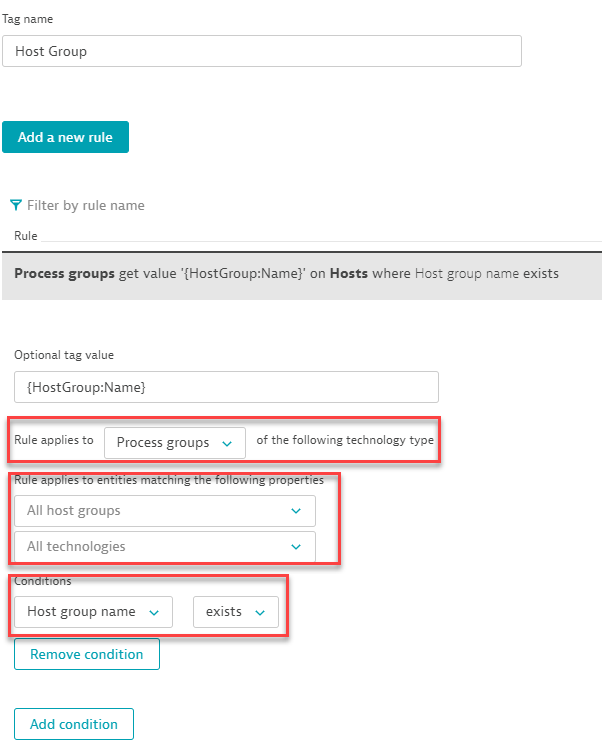The image size is (602, 747).
Task: Click into the Filter by rule name field
Action: (x=86, y=205)
